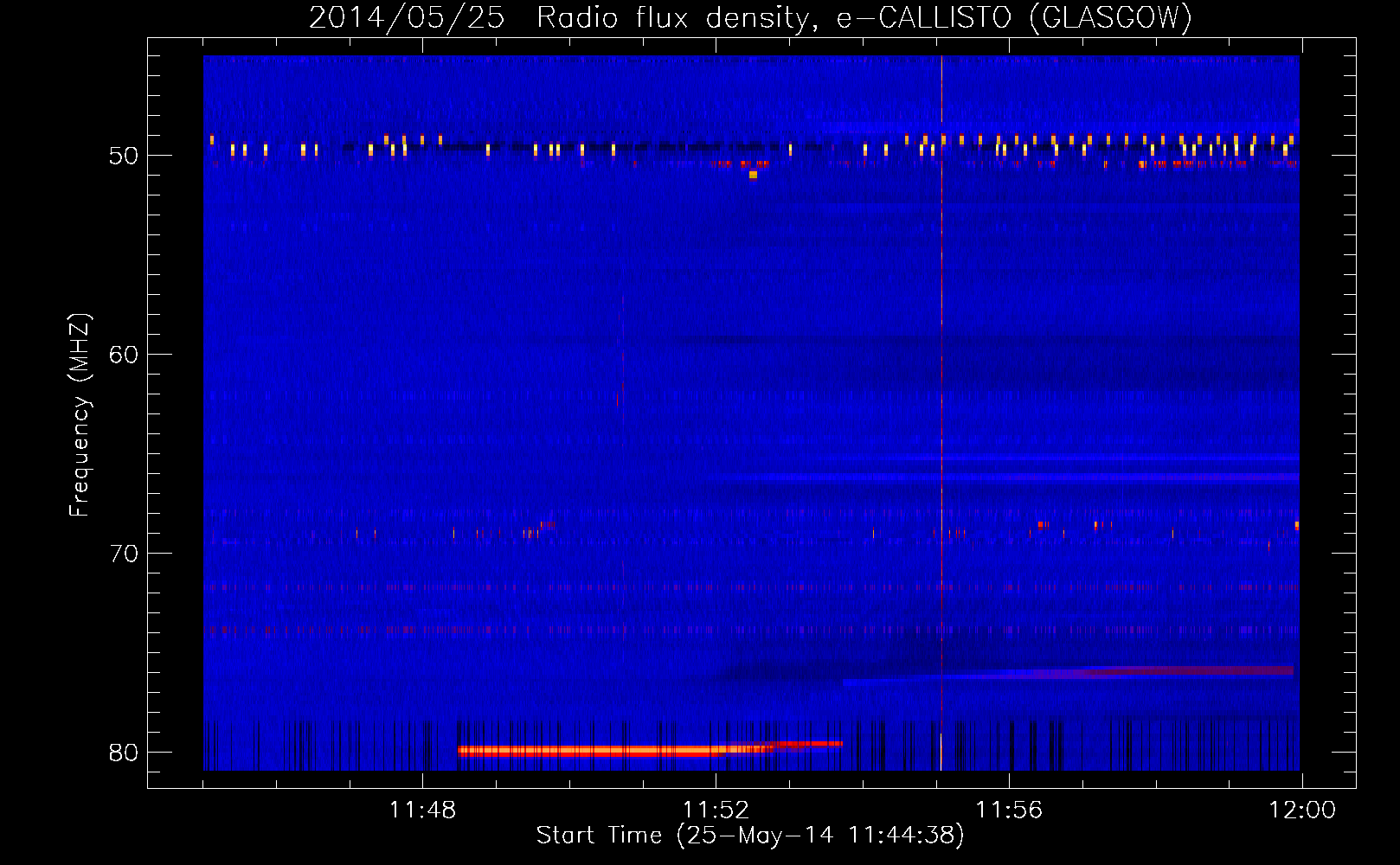Screen dimensions: 1400x865
Task: Click the bright red emission band near 80 MHz
Action: [649, 749]
